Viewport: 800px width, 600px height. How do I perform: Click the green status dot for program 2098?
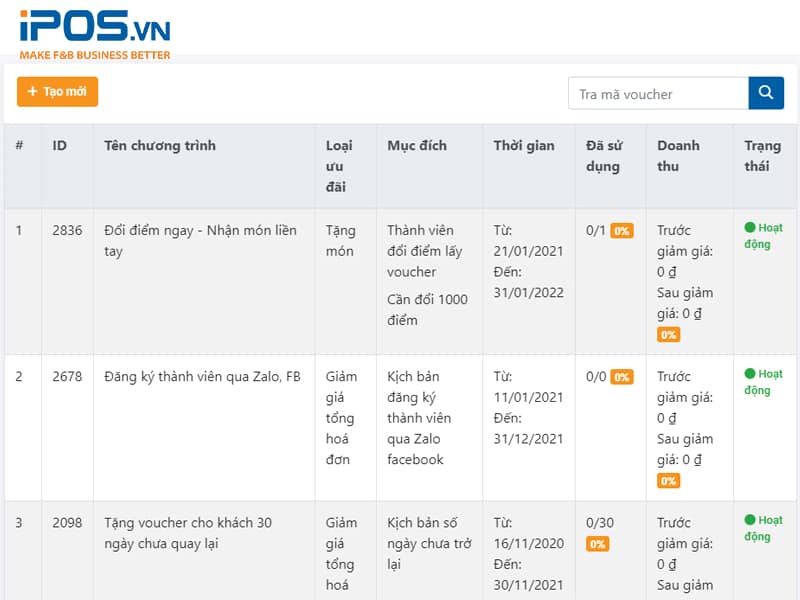pyautogui.click(x=750, y=519)
